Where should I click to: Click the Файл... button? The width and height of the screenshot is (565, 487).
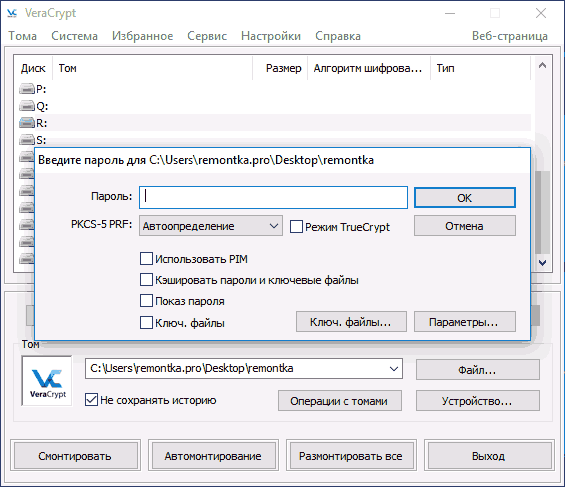click(477, 370)
